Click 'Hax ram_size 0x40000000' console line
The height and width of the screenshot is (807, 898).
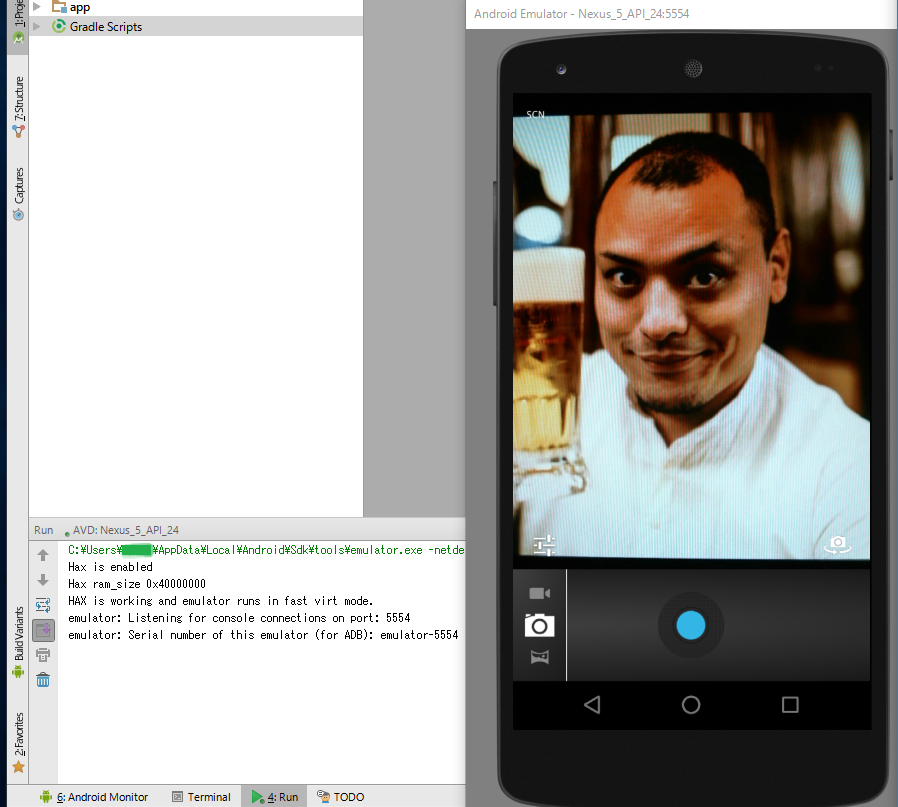[x=137, y=584]
